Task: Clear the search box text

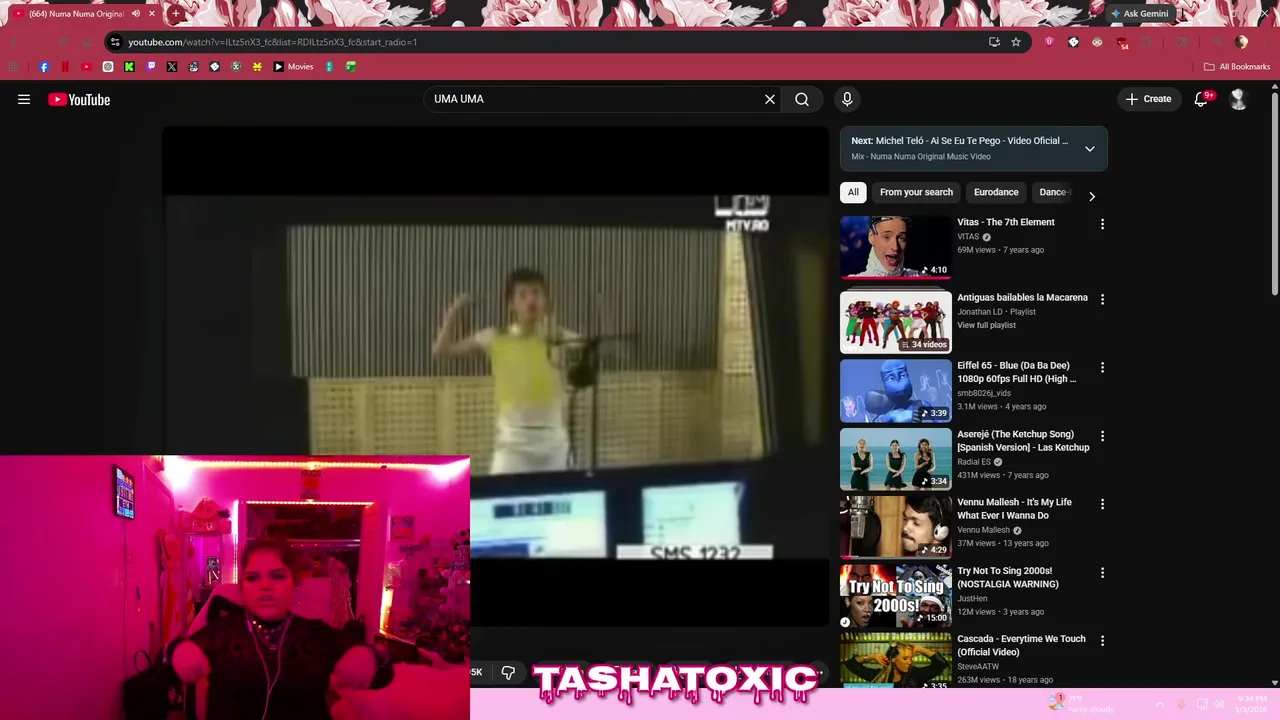Action: [x=770, y=99]
